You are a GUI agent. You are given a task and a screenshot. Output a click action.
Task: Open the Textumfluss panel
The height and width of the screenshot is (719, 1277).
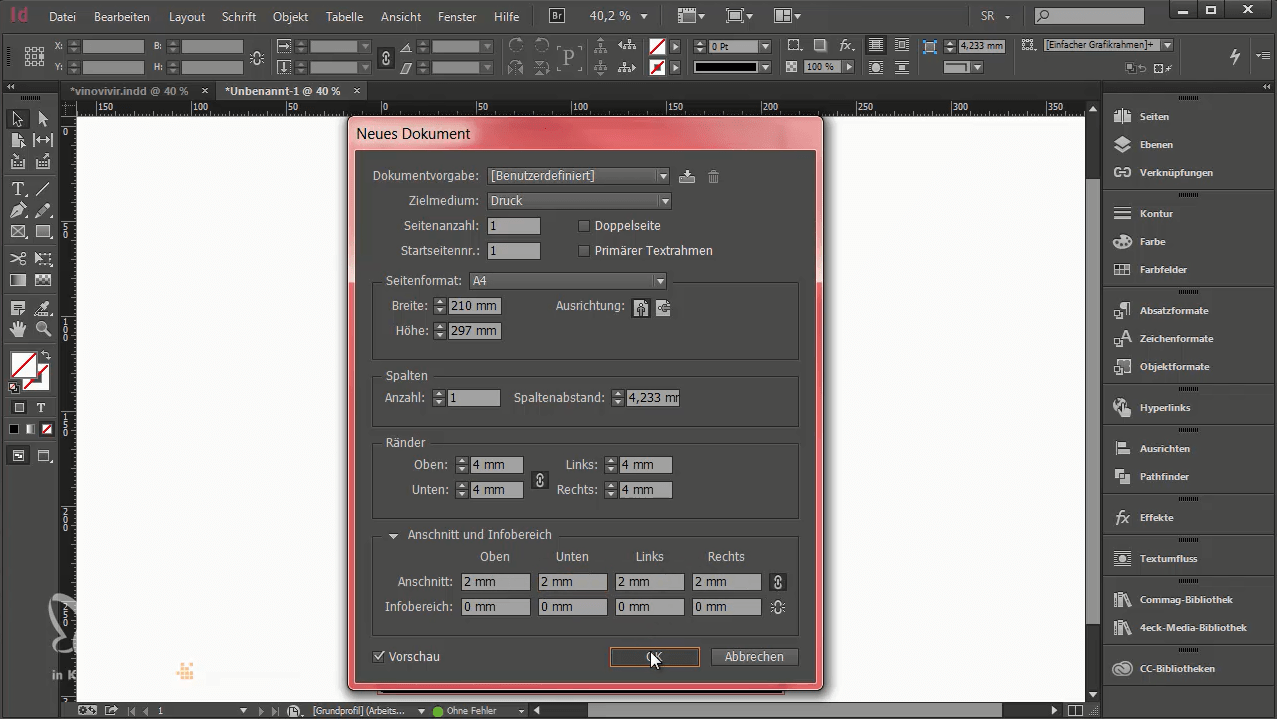click(x=1167, y=559)
